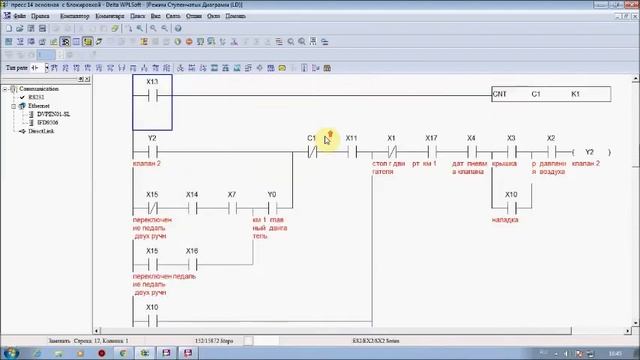The height and width of the screenshot is (360, 640).
Task: Open the Вид menu
Action: click(x=156, y=16)
